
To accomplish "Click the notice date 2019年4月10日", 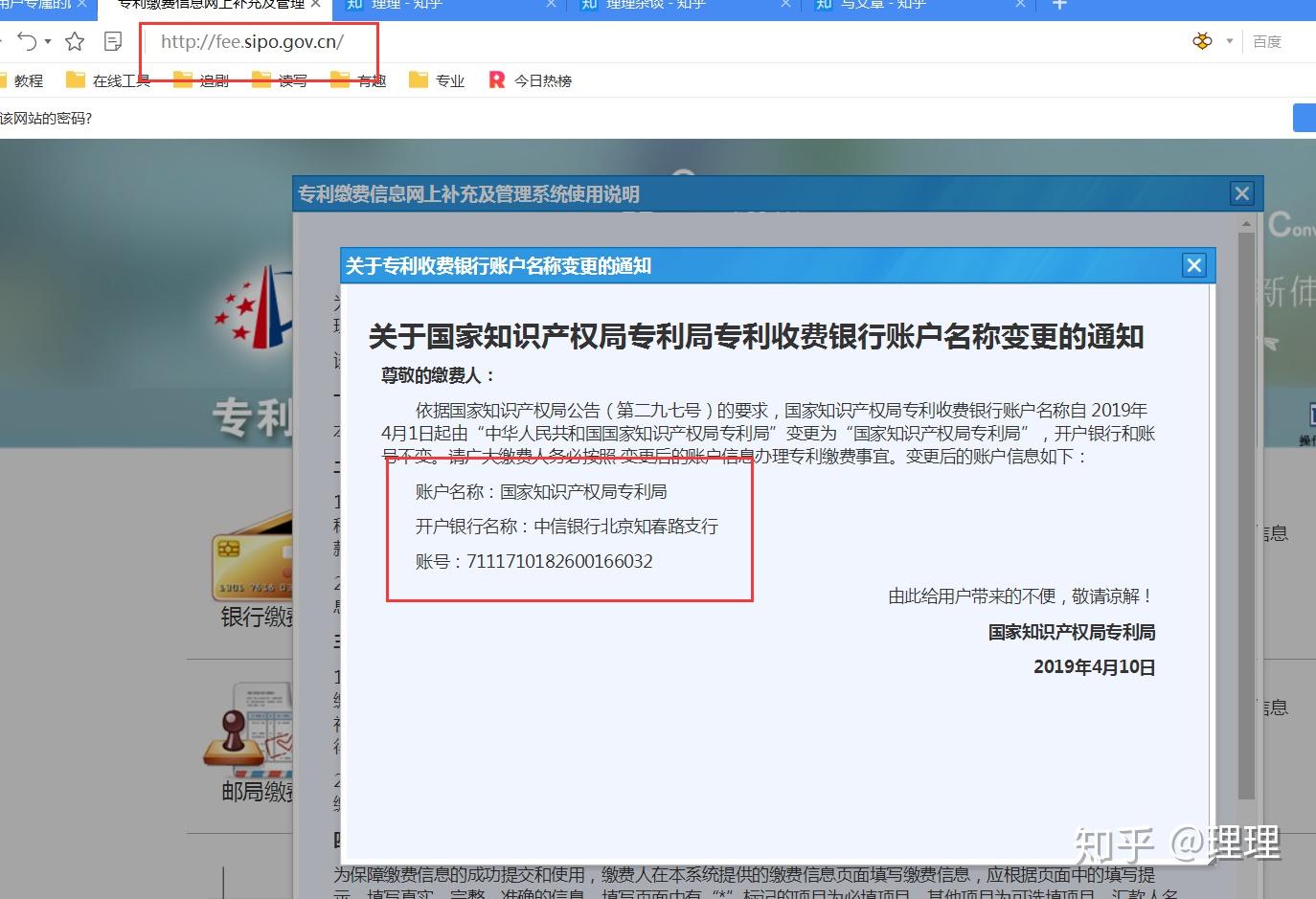I will tap(1094, 667).
